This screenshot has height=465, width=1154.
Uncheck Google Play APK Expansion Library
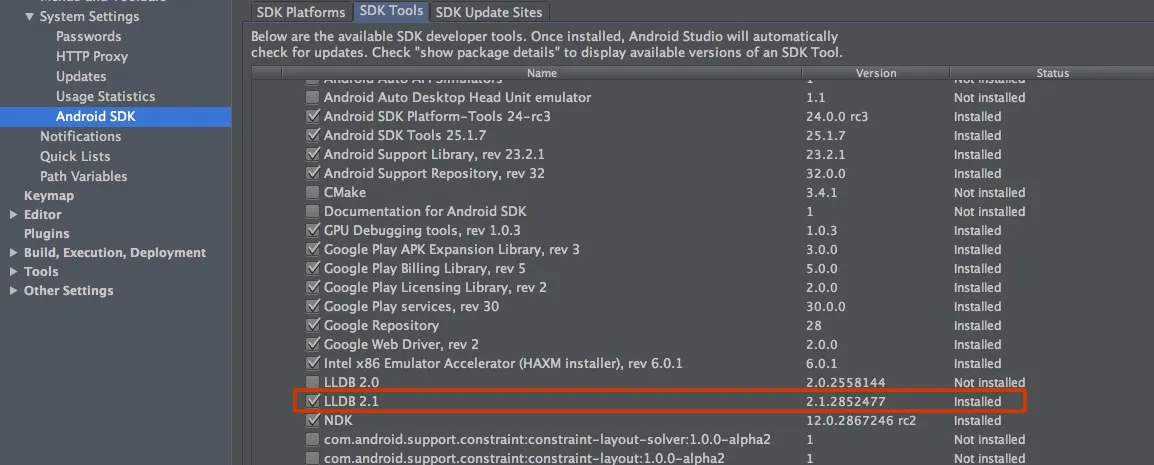313,249
